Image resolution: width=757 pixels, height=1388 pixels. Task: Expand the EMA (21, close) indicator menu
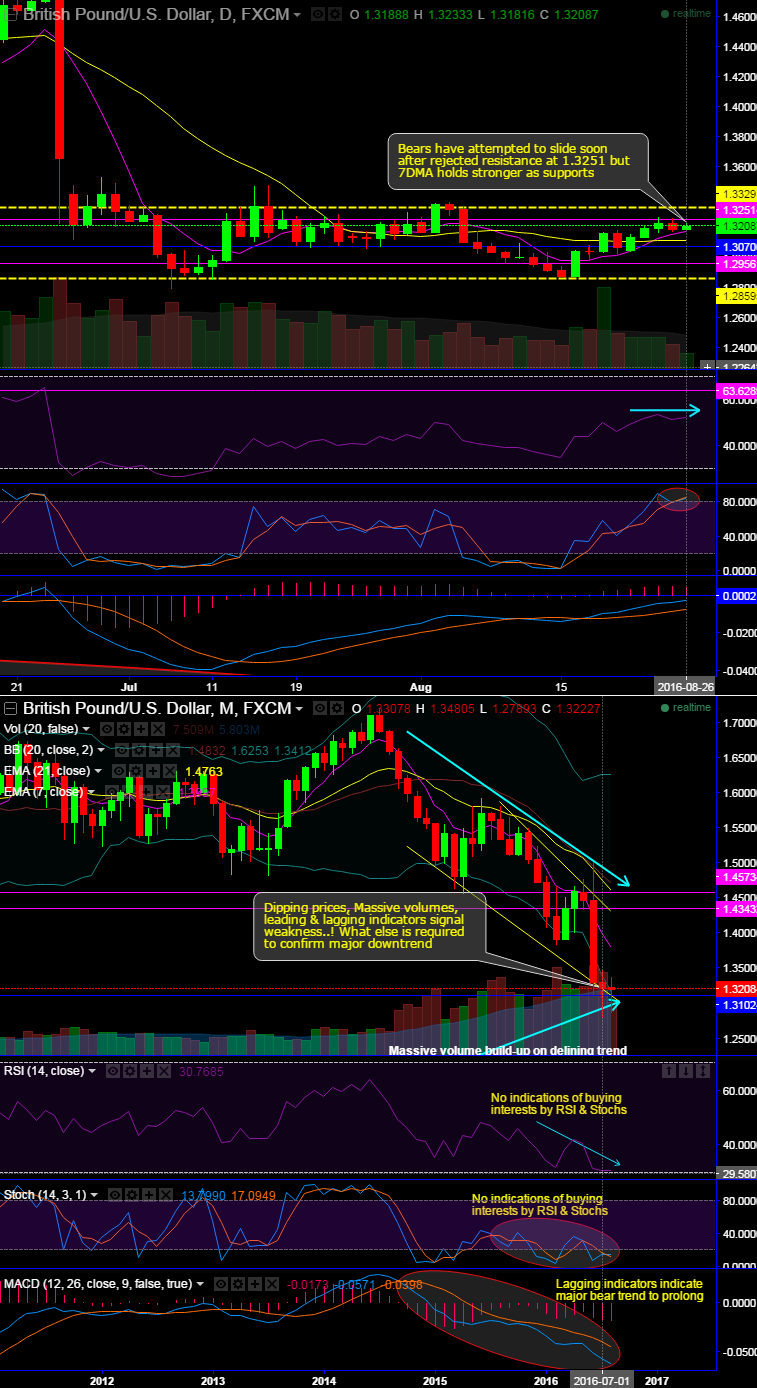(x=97, y=771)
